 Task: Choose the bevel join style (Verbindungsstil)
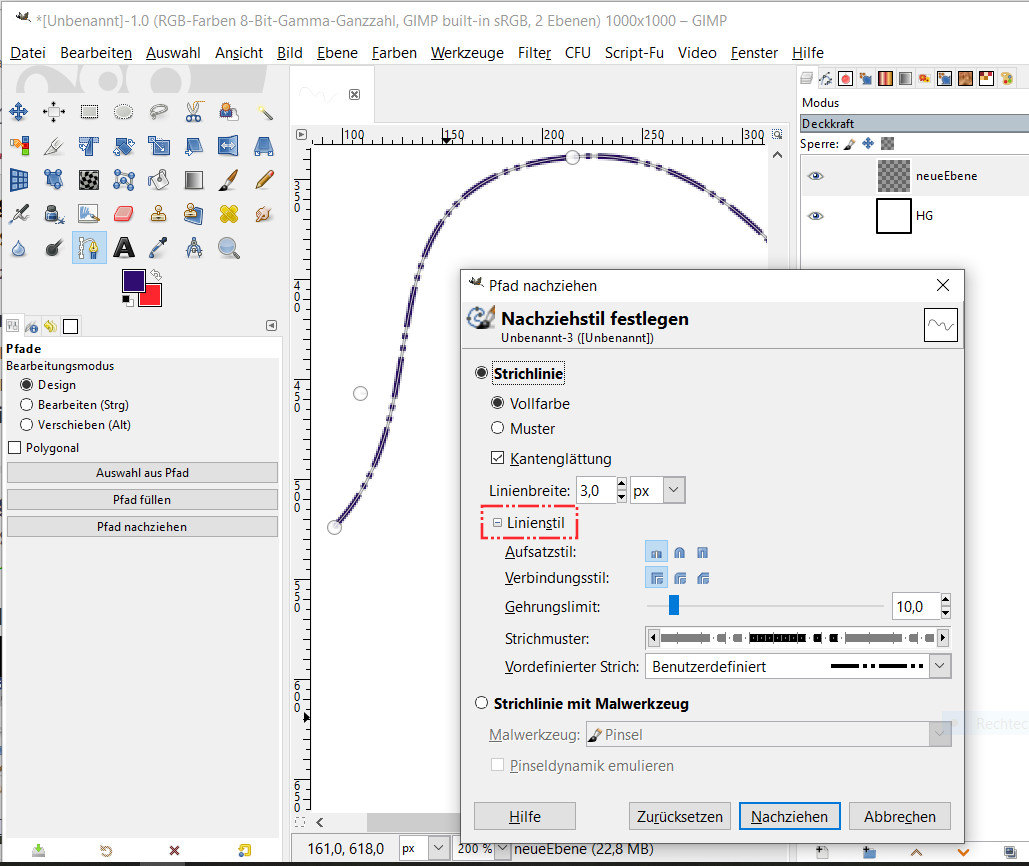coord(703,577)
